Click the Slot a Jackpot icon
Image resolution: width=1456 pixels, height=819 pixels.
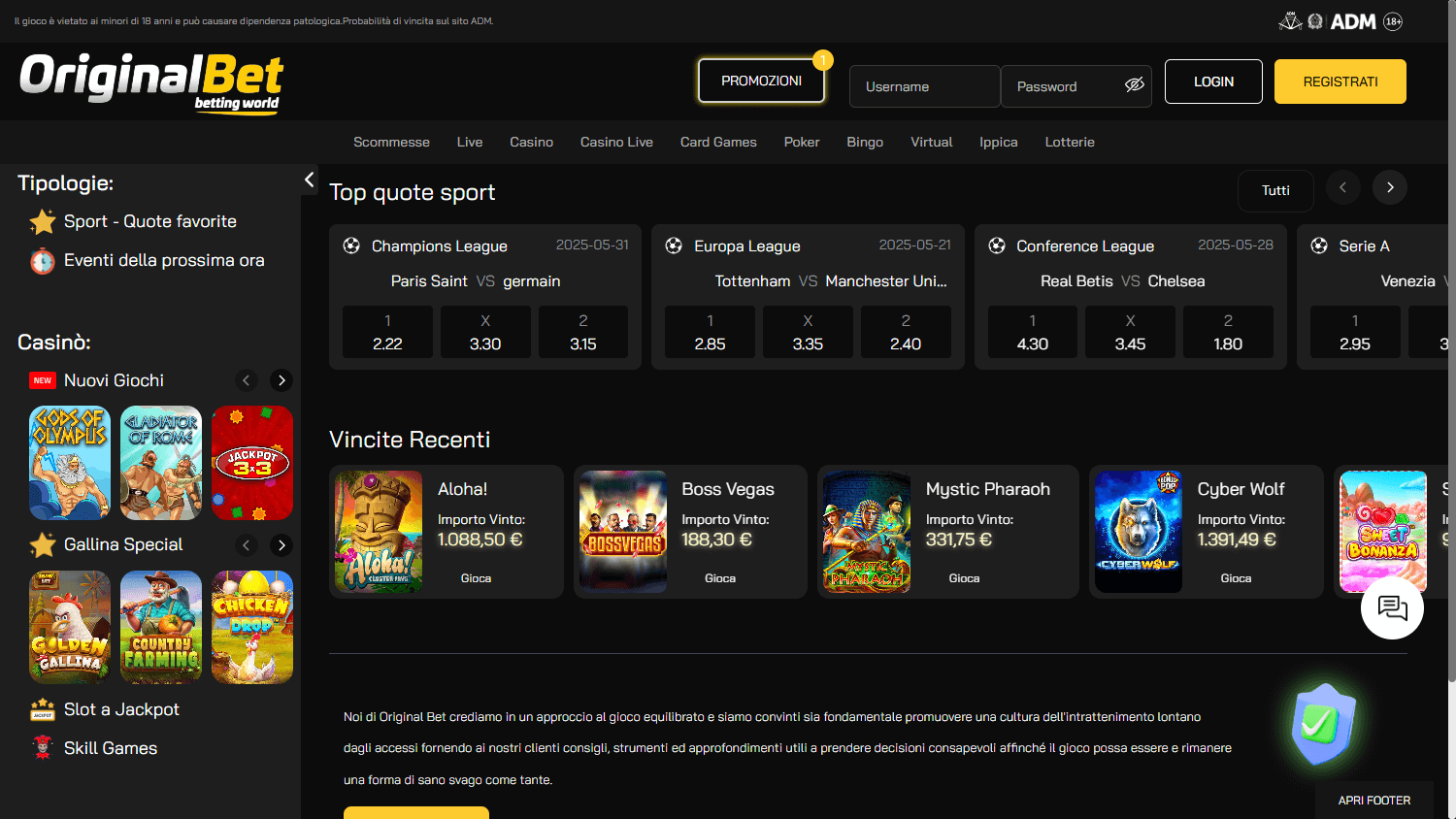43,710
